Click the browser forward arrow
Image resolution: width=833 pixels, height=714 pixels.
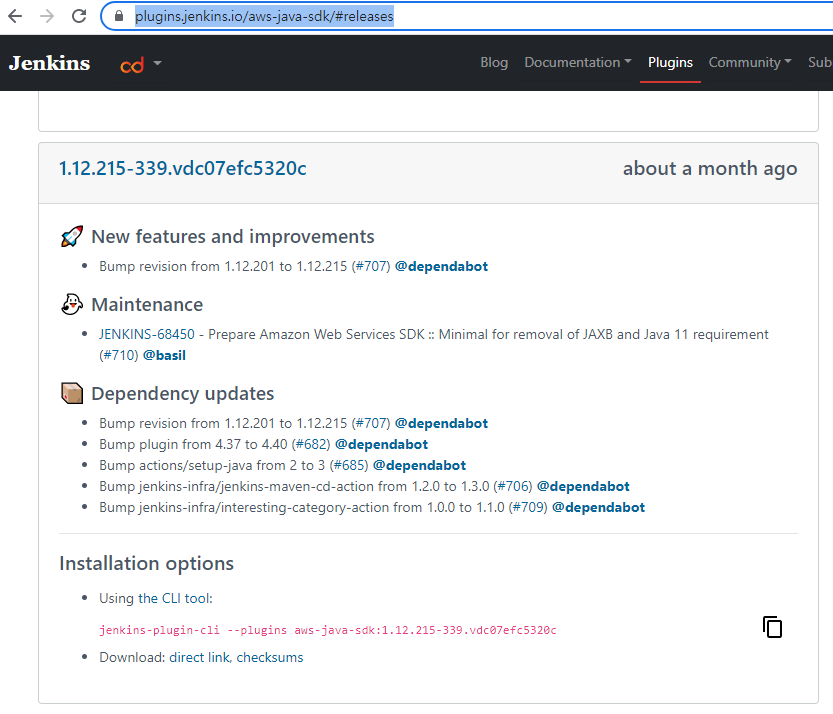pyautogui.click(x=47, y=16)
